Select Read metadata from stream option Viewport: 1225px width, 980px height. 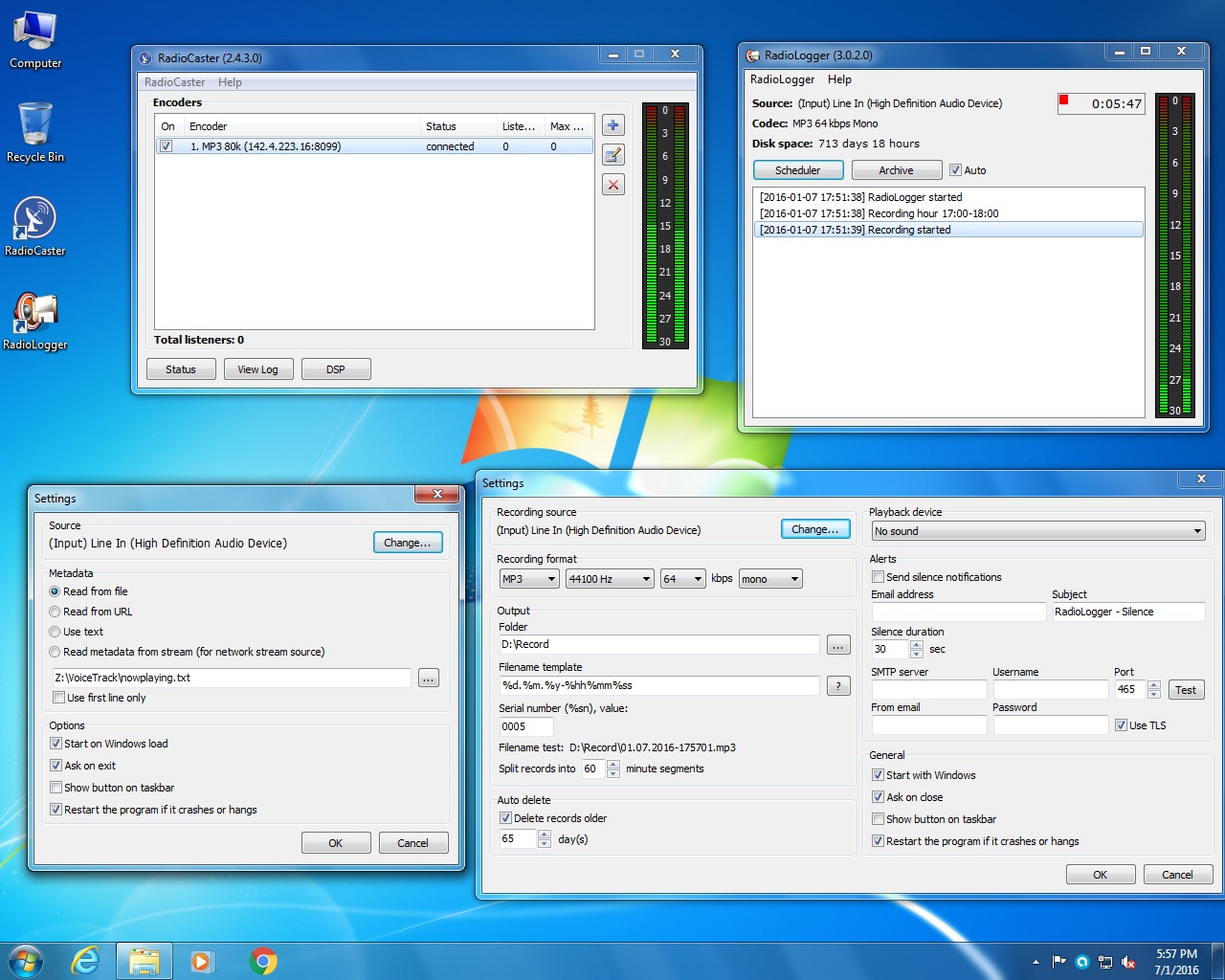coord(55,652)
